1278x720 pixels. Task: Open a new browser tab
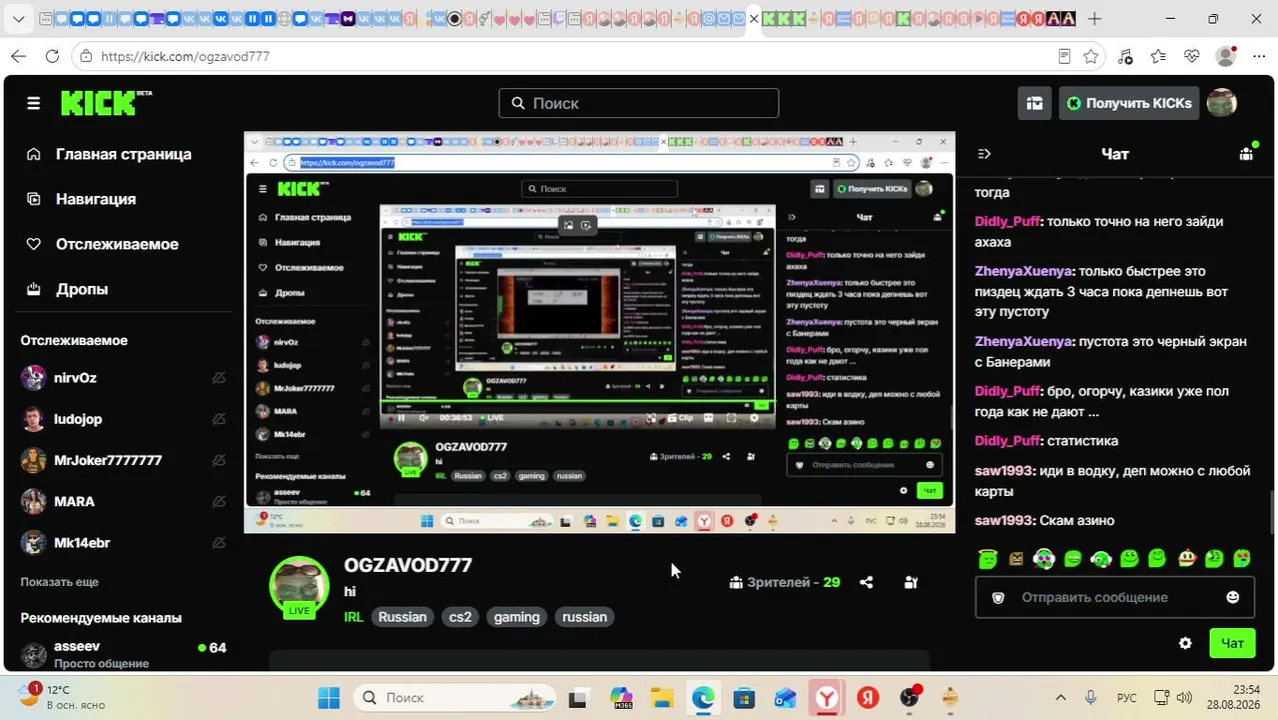pos(1094,18)
